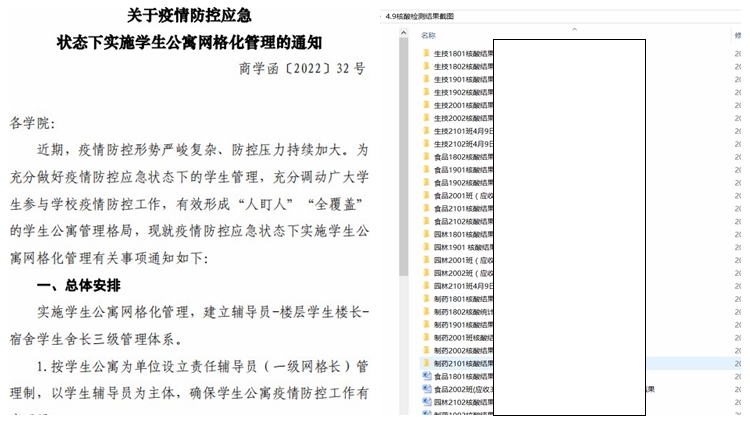The width and height of the screenshot is (750, 422).
Task: Open the 生技1801 folder icon
Action: pos(426,52)
